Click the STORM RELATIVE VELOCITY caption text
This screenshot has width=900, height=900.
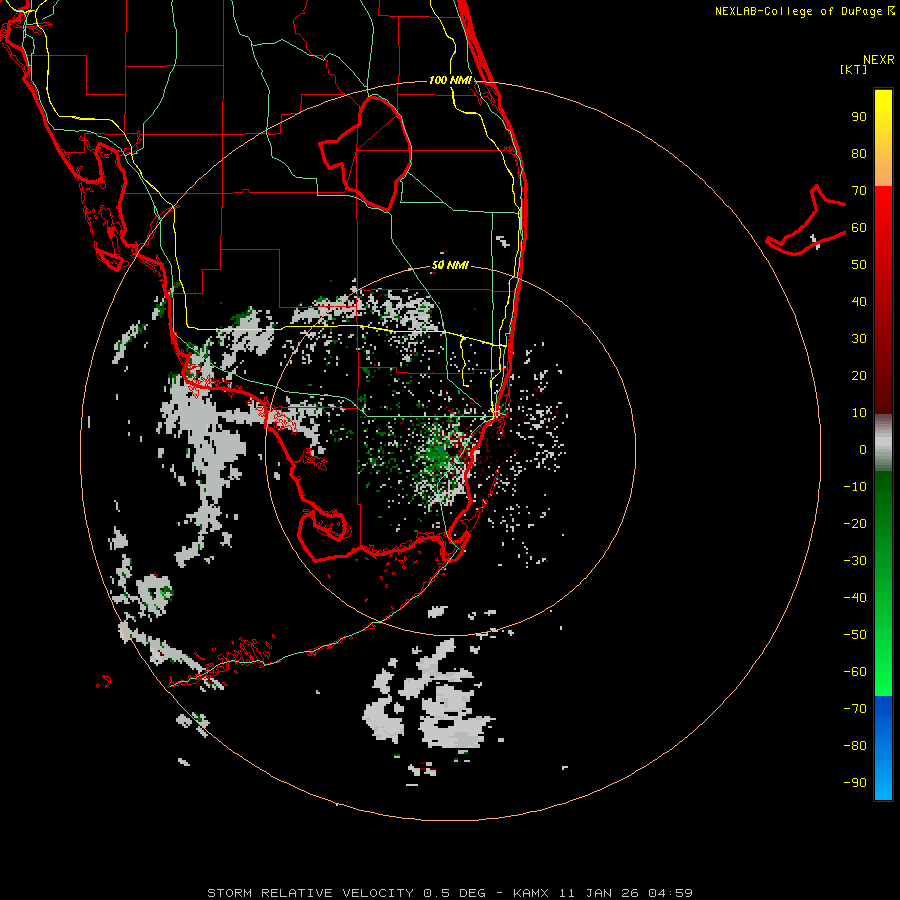[310, 893]
